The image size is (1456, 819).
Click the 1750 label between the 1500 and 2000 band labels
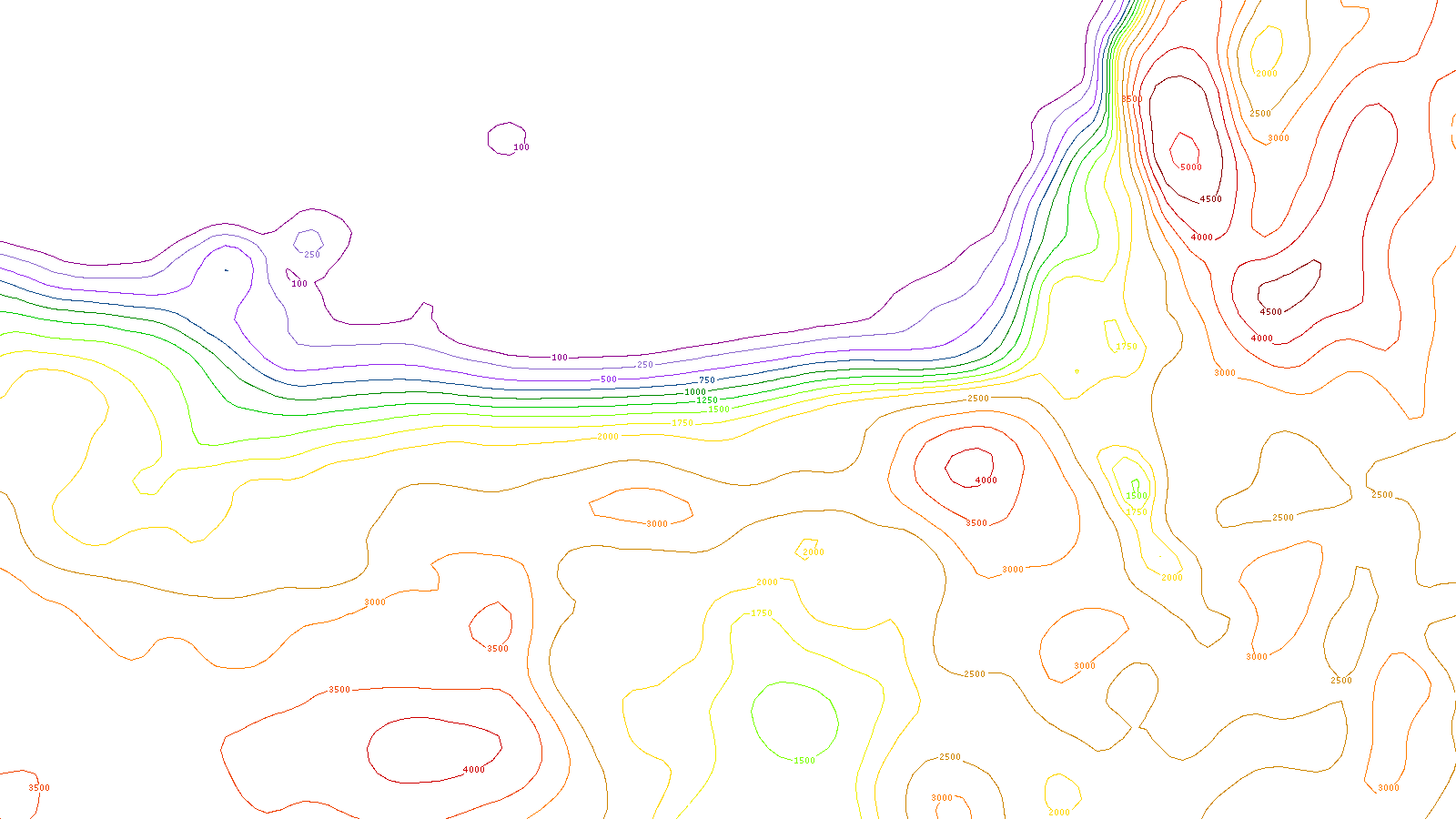tap(682, 423)
